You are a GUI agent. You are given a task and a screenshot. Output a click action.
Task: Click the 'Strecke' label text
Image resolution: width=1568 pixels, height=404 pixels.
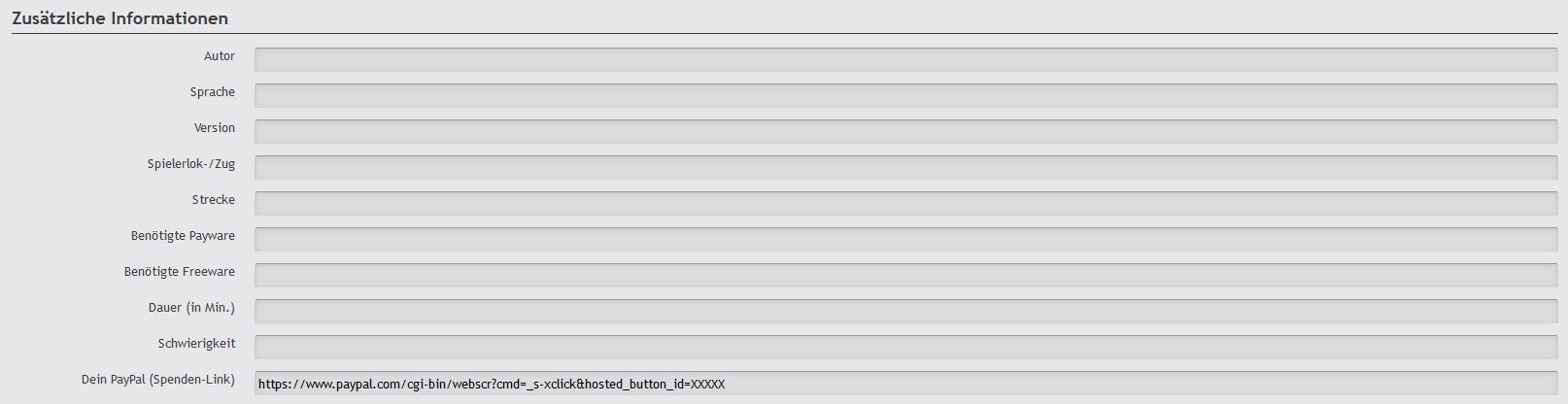[214, 200]
